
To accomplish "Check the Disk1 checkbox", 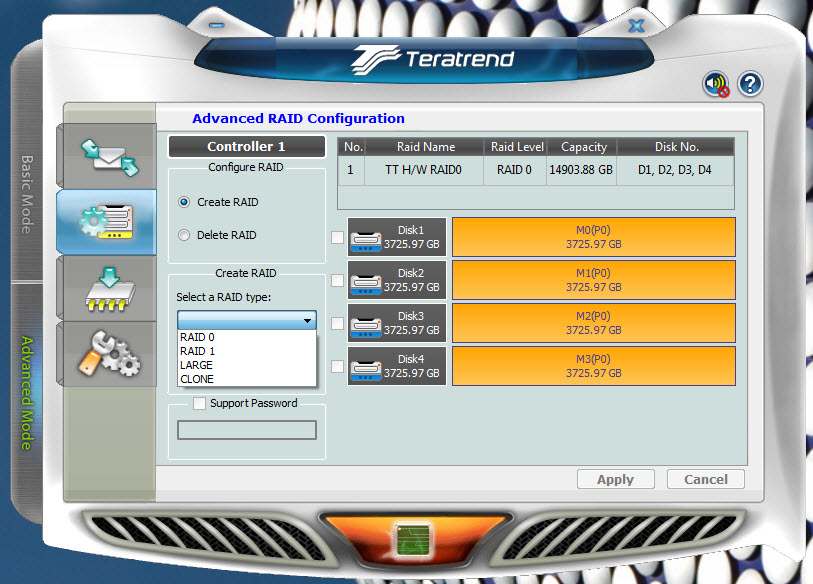I will (338, 237).
